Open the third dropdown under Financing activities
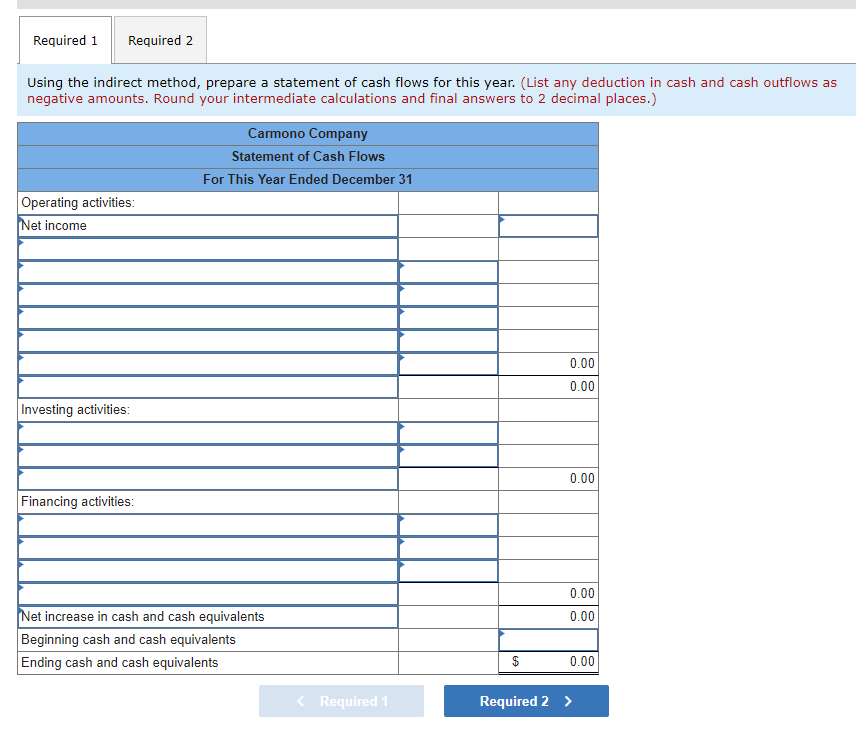856x750 pixels. [207, 570]
